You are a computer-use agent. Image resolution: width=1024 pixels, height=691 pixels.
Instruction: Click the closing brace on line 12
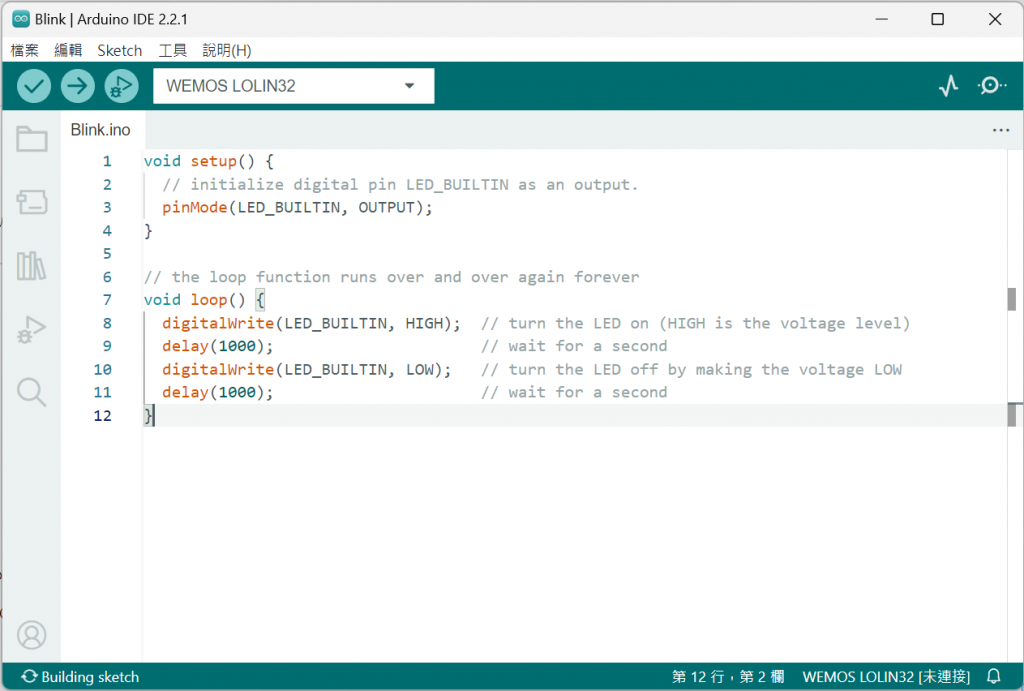coord(148,415)
